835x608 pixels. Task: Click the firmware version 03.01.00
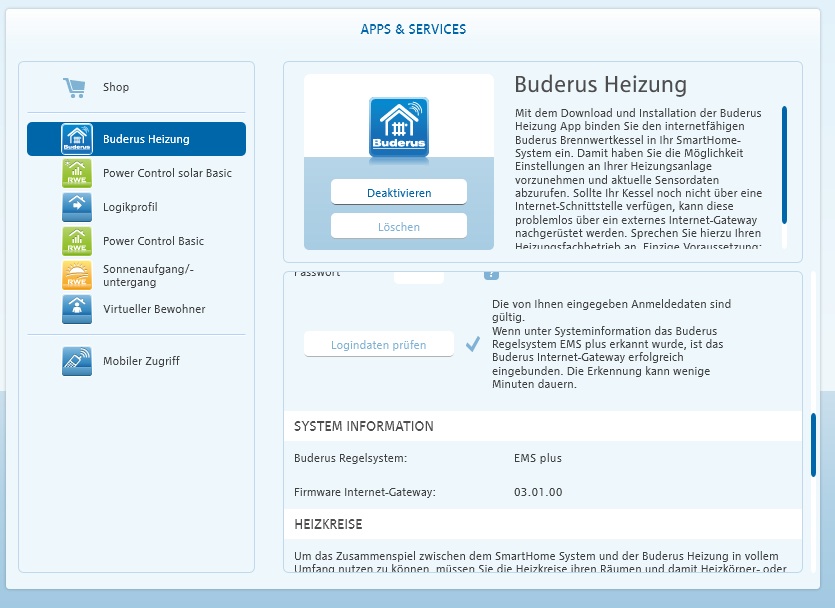538,492
